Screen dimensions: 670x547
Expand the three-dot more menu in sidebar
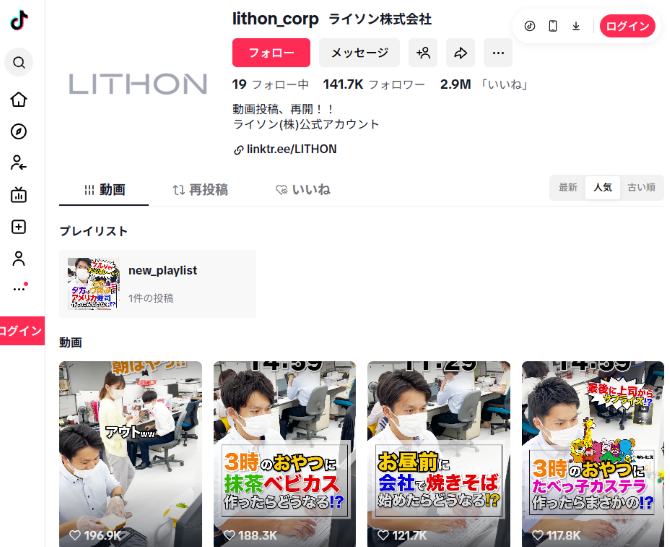click(19, 289)
